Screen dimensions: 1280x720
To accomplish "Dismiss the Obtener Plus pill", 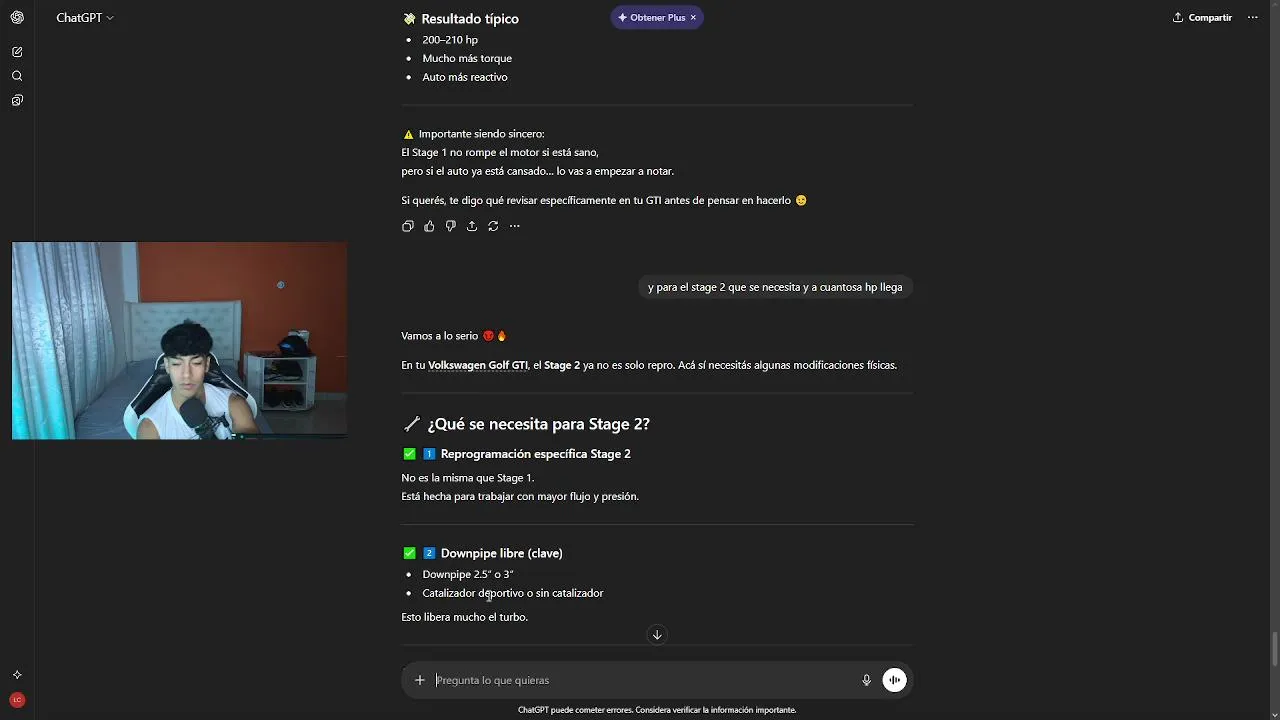I will click(x=693, y=17).
